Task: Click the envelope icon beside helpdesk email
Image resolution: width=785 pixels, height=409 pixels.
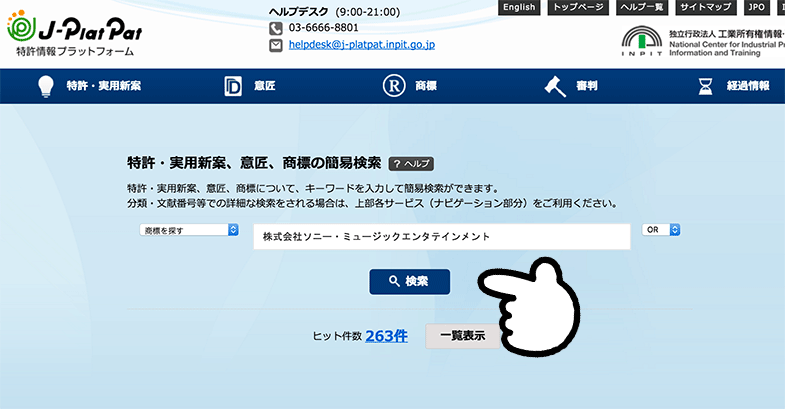Action: coord(276,45)
